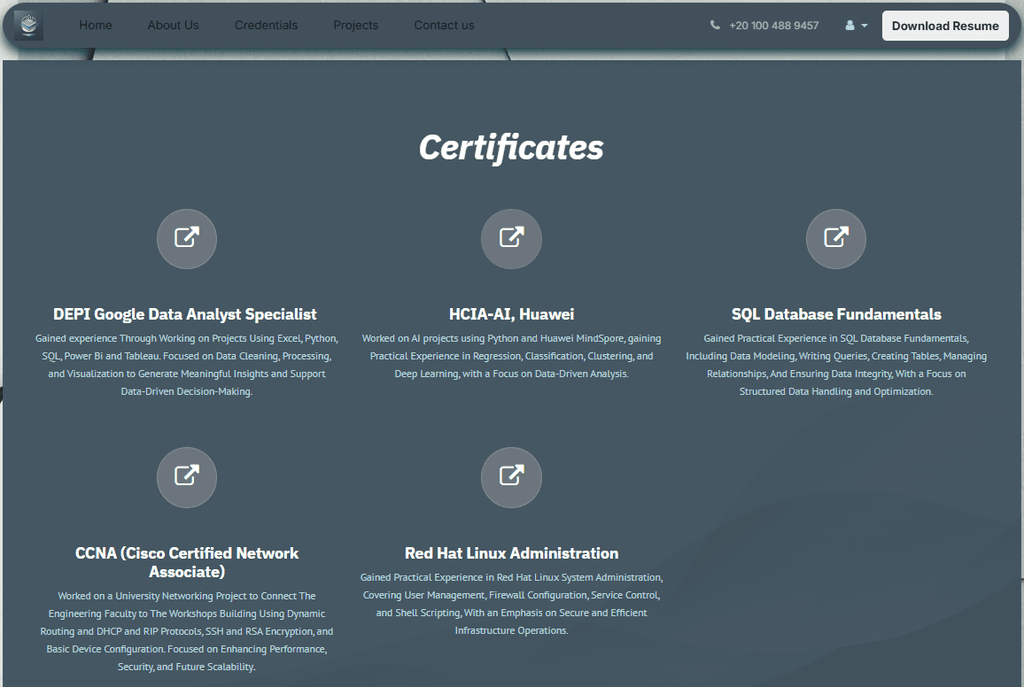Image resolution: width=1024 pixels, height=687 pixels.
Task: Open the CCNA certificate external link icon
Action: pyautogui.click(x=187, y=477)
